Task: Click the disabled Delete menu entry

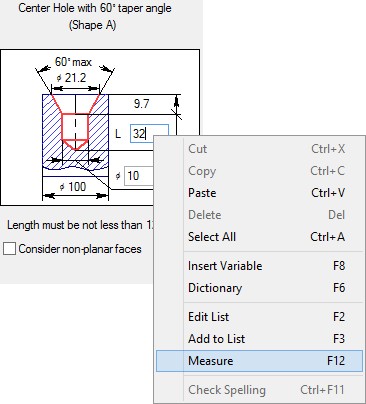Action: click(259, 215)
